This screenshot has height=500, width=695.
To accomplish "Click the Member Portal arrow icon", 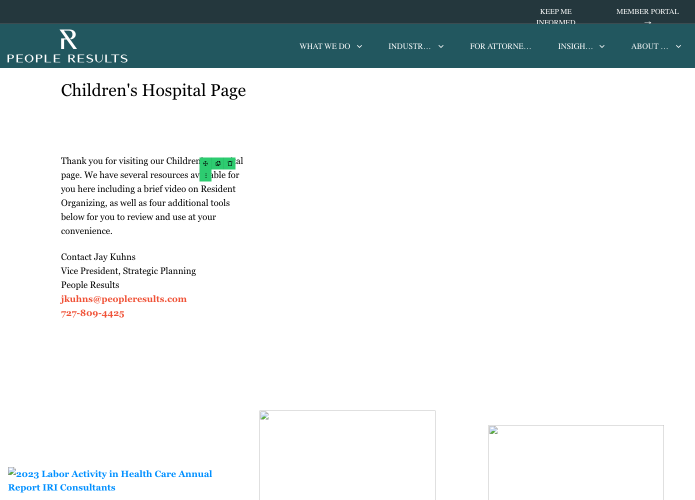I will tap(647, 22).
